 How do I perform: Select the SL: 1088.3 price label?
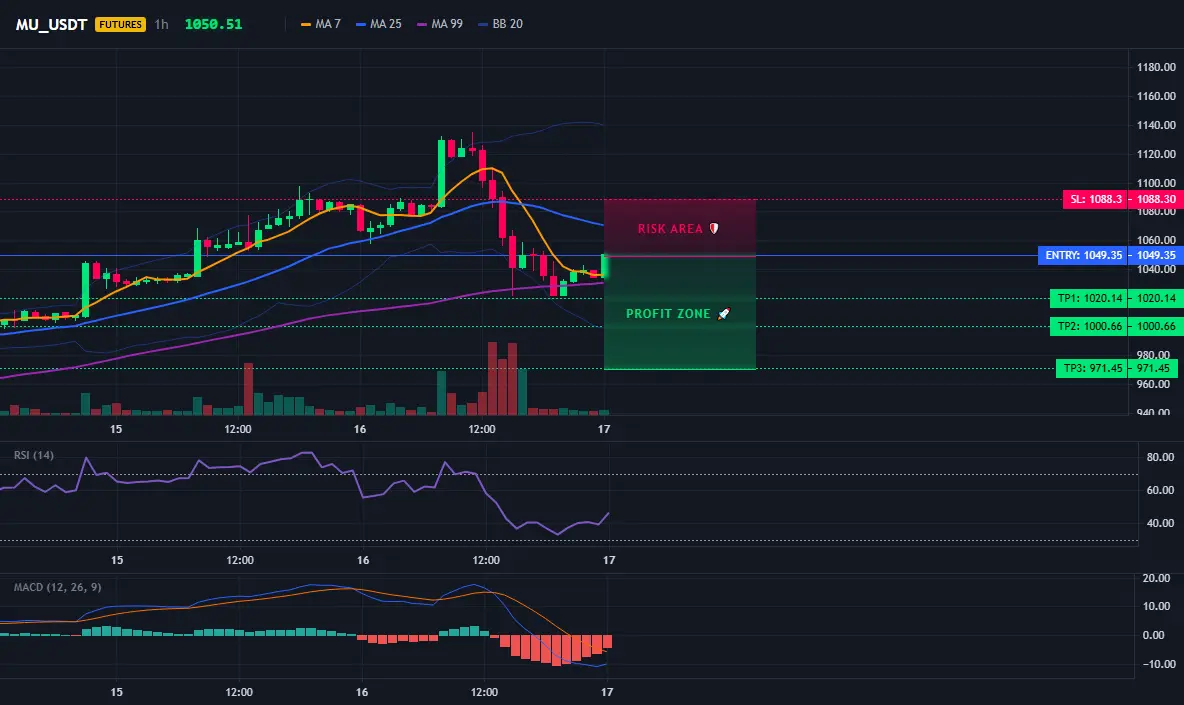pos(1096,199)
